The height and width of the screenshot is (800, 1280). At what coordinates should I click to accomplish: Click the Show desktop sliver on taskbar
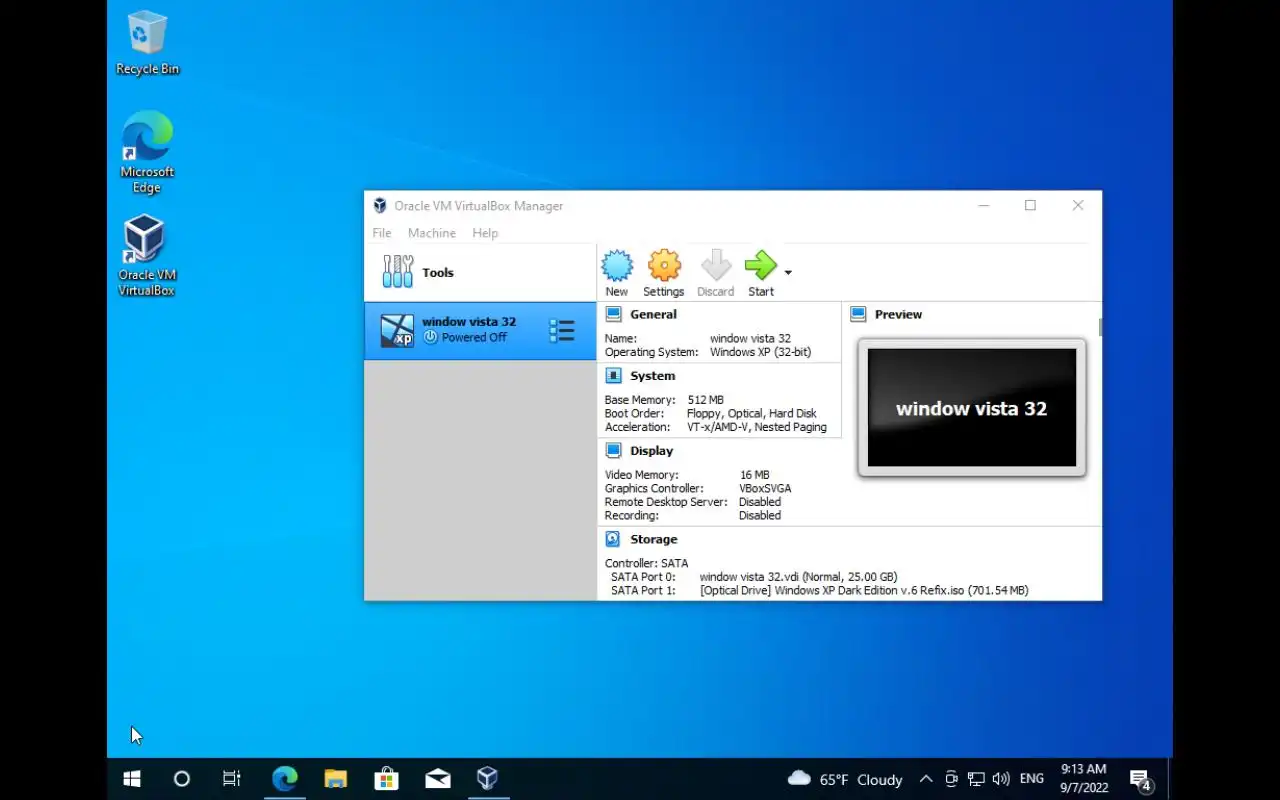tap(1170, 779)
